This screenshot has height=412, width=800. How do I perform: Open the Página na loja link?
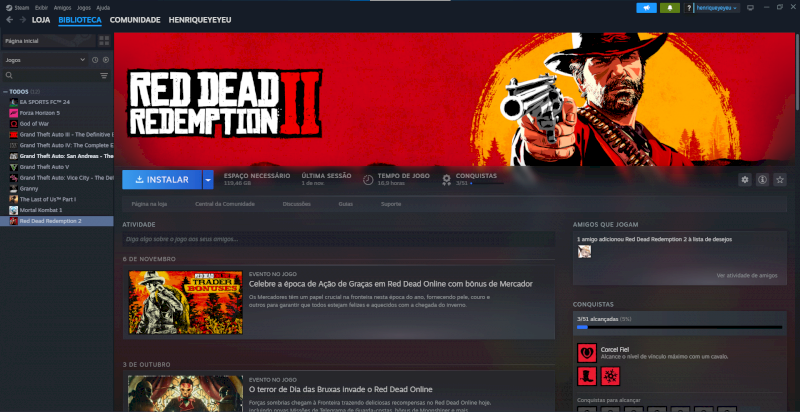tap(149, 204)
